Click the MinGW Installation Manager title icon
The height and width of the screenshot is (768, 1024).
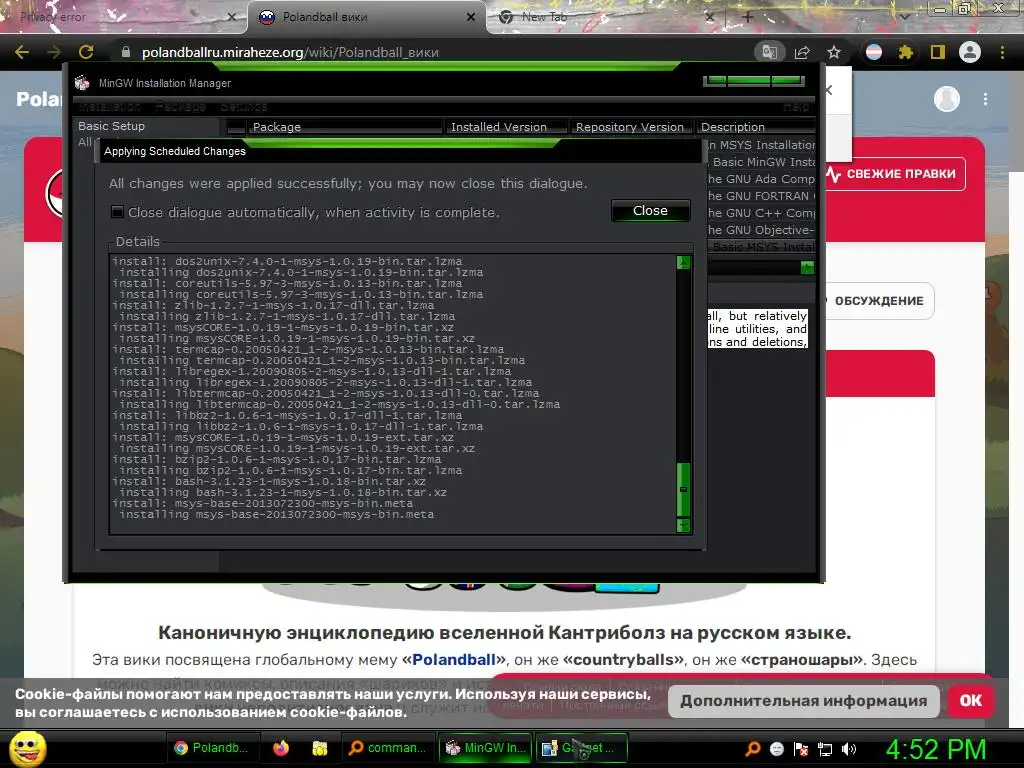tap(82, 83)
